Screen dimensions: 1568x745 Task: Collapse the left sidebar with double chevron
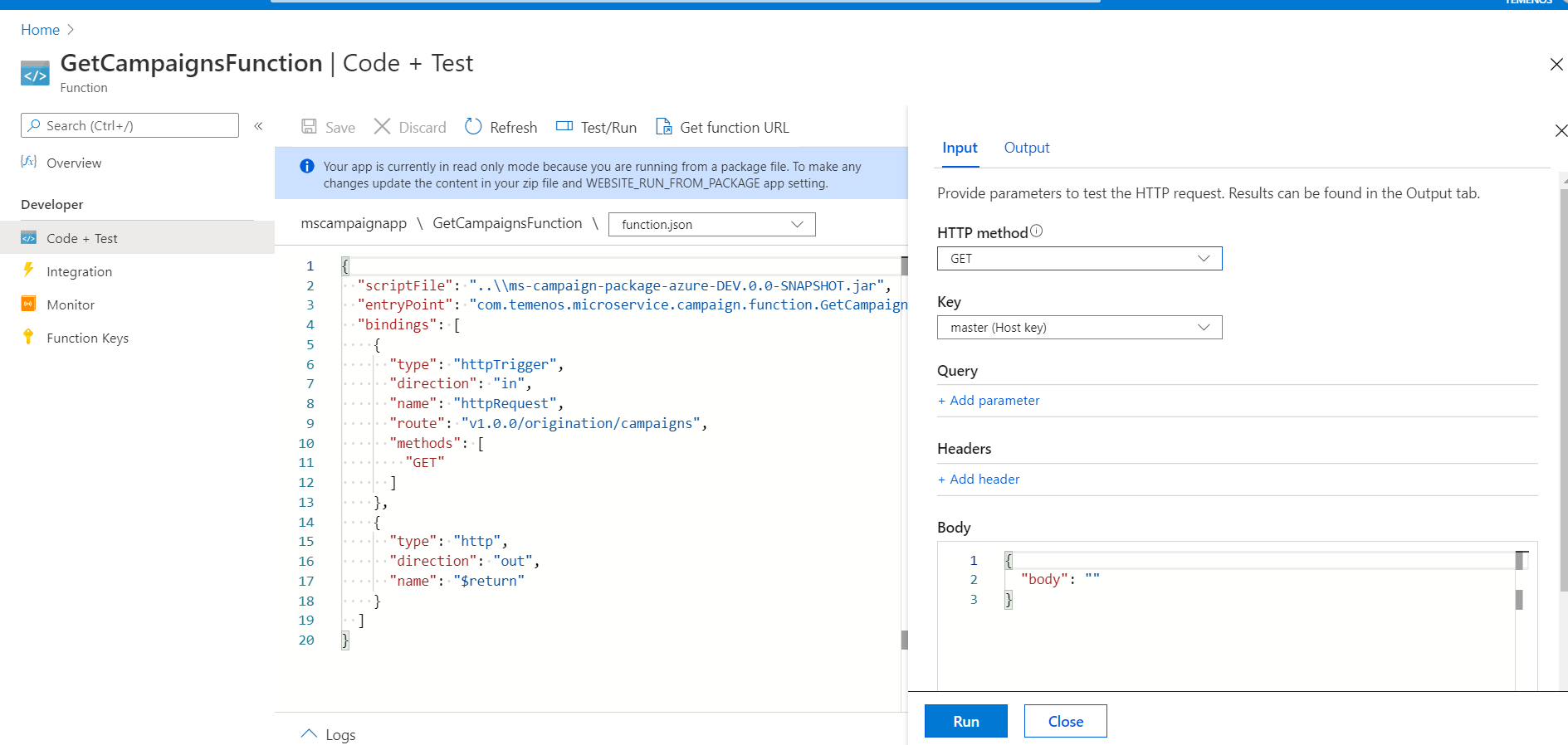258,126
